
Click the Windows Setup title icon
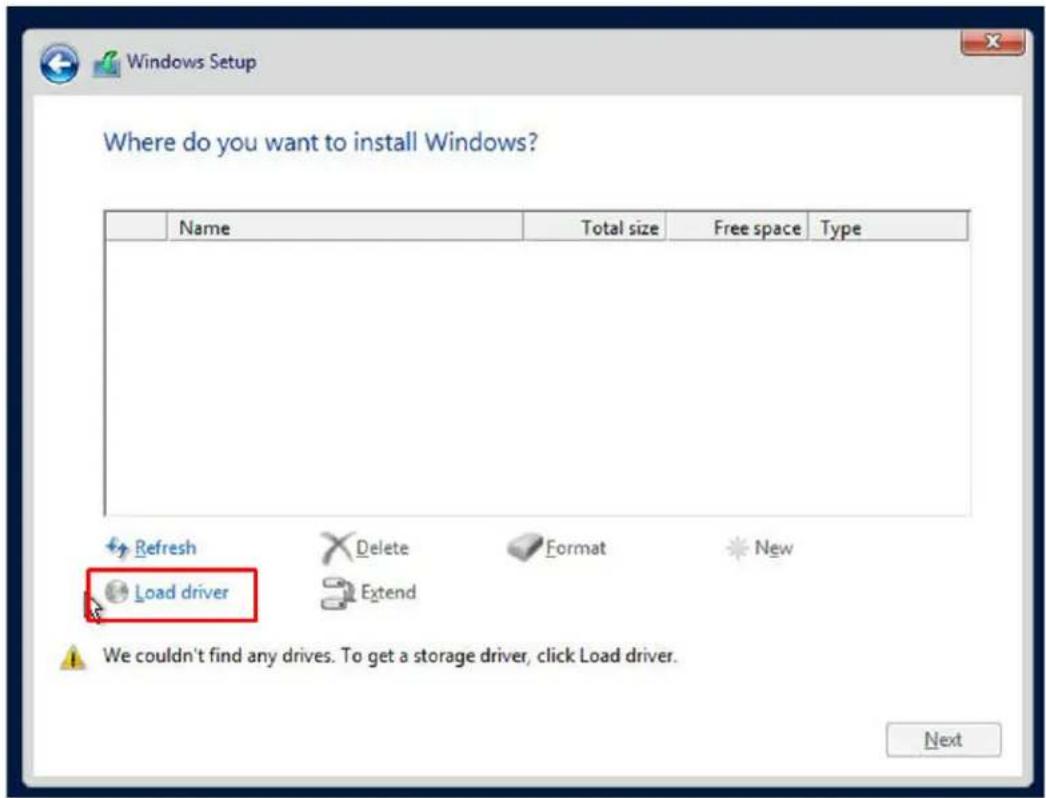(107, 64)
